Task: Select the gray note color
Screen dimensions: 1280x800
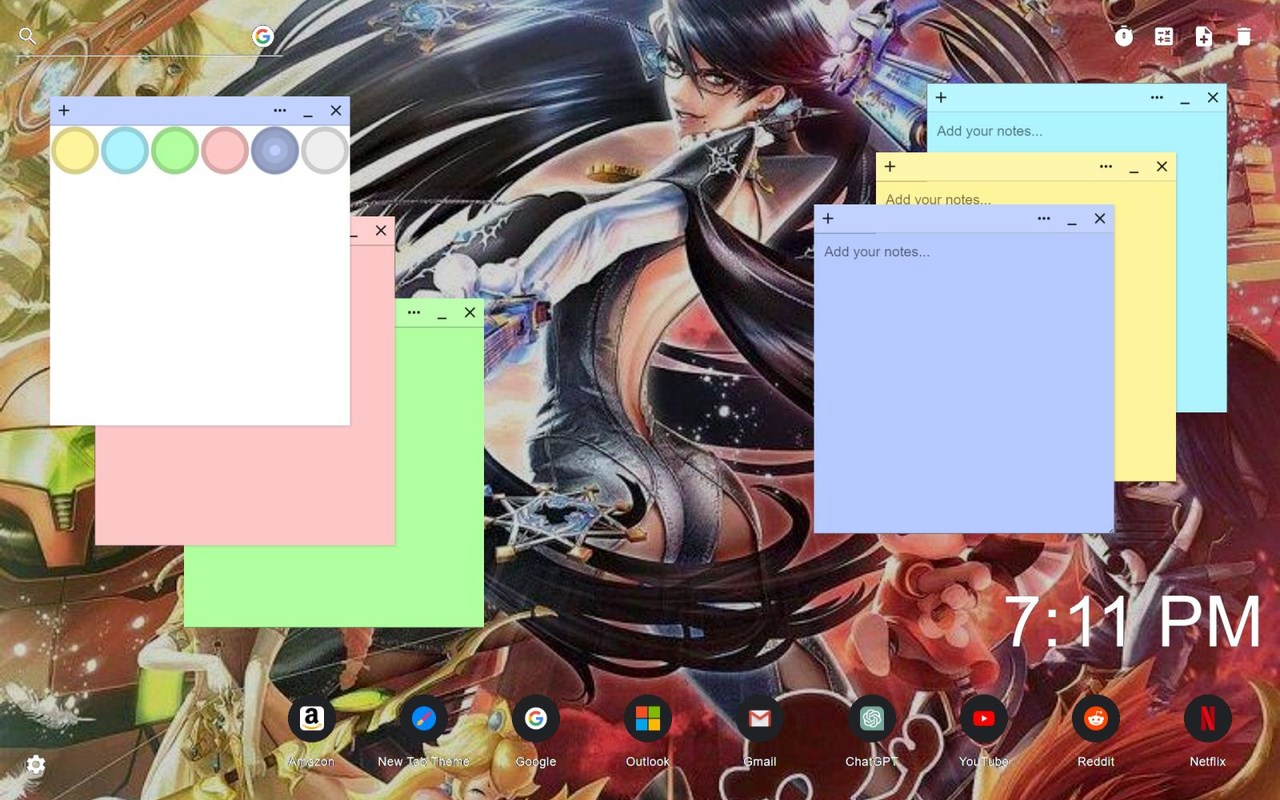Action: point(325,150)
